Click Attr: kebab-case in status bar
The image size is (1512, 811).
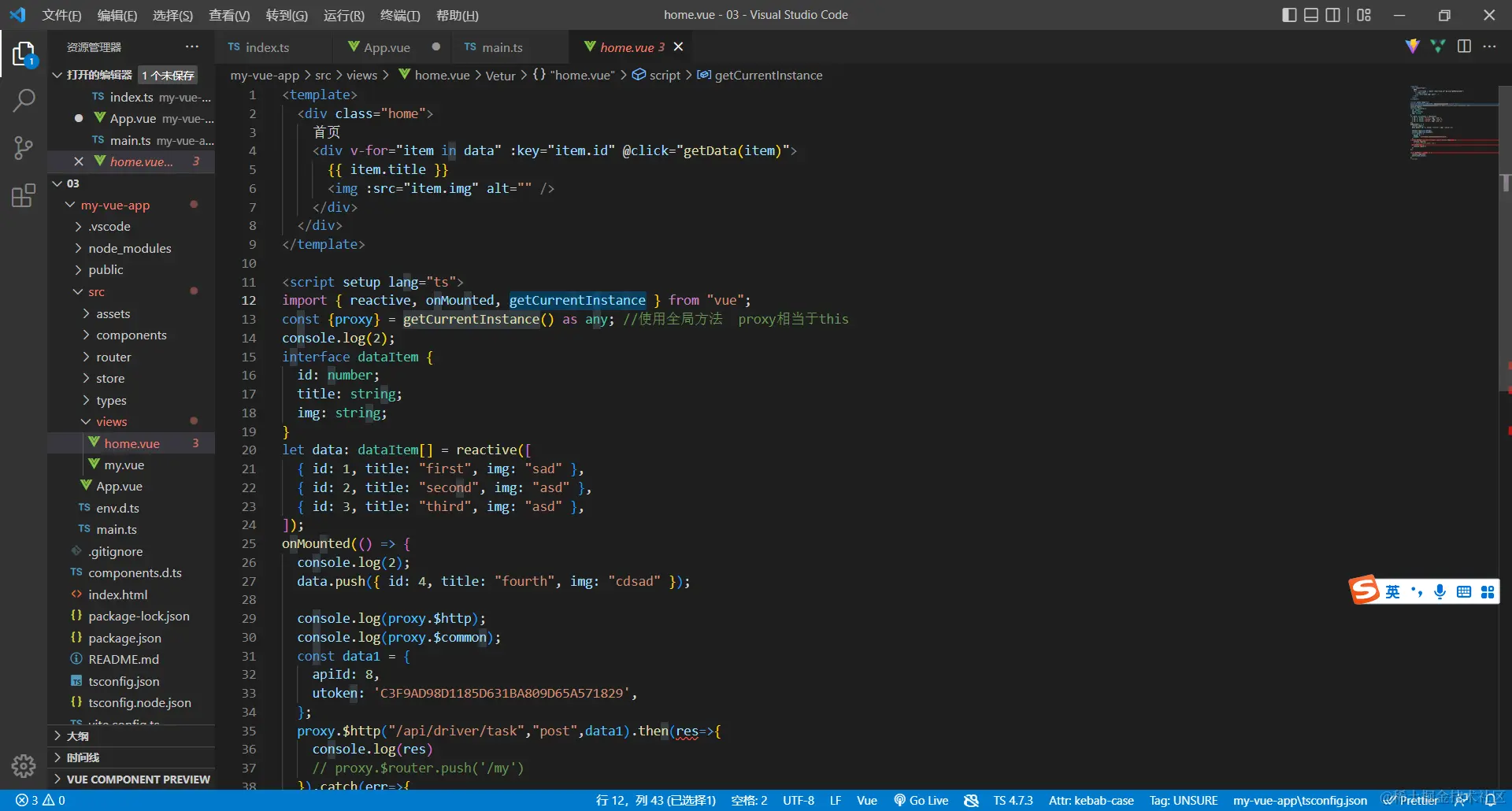(x=1091, y=800)
